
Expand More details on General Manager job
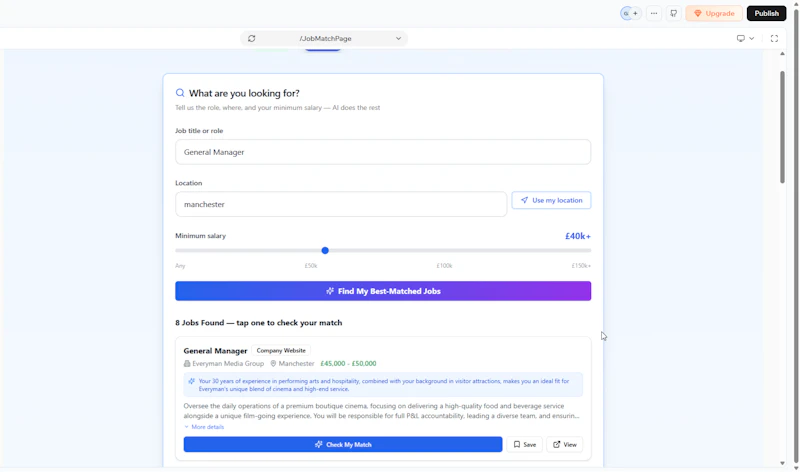204,427
